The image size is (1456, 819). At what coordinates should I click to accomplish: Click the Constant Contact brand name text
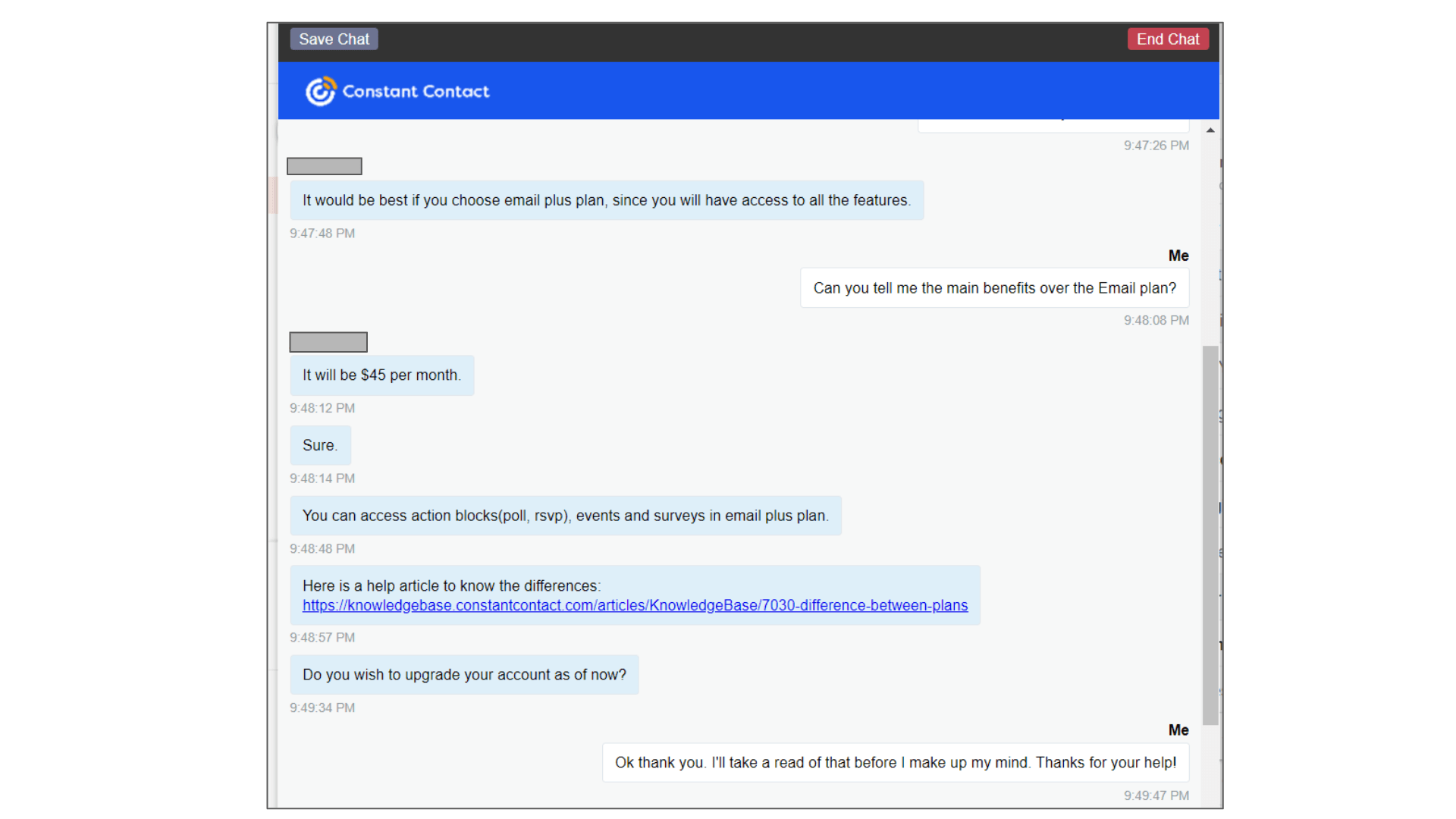coord(416,92)
